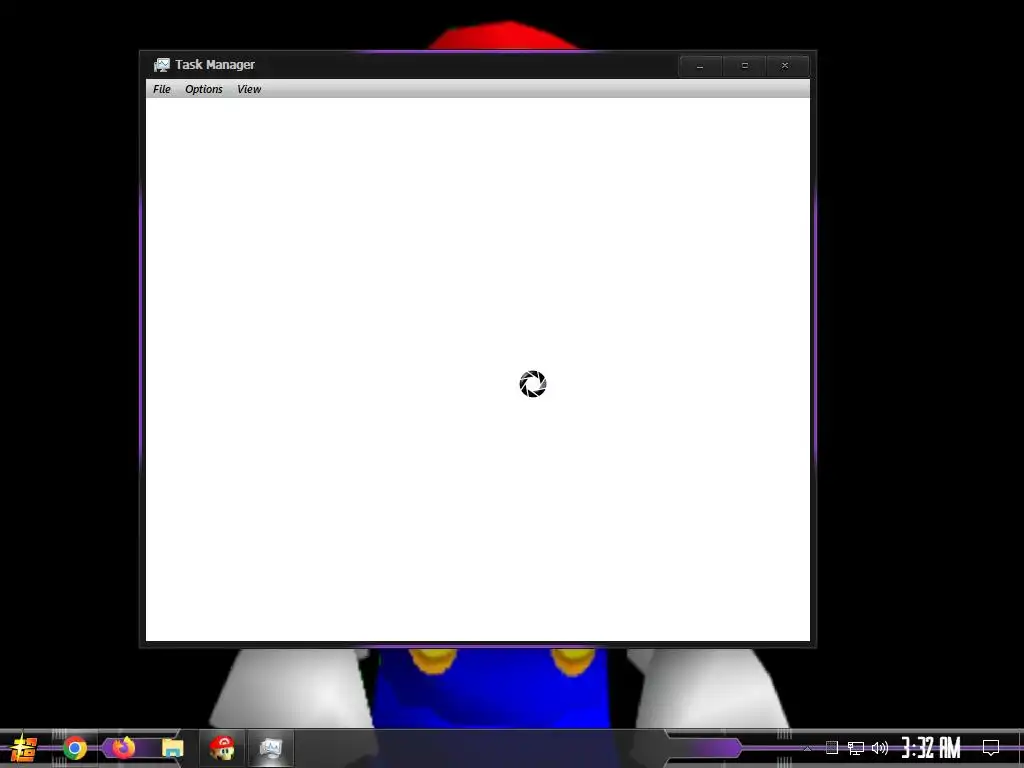Switch to the Mario app on taskbar

point(222,748)
